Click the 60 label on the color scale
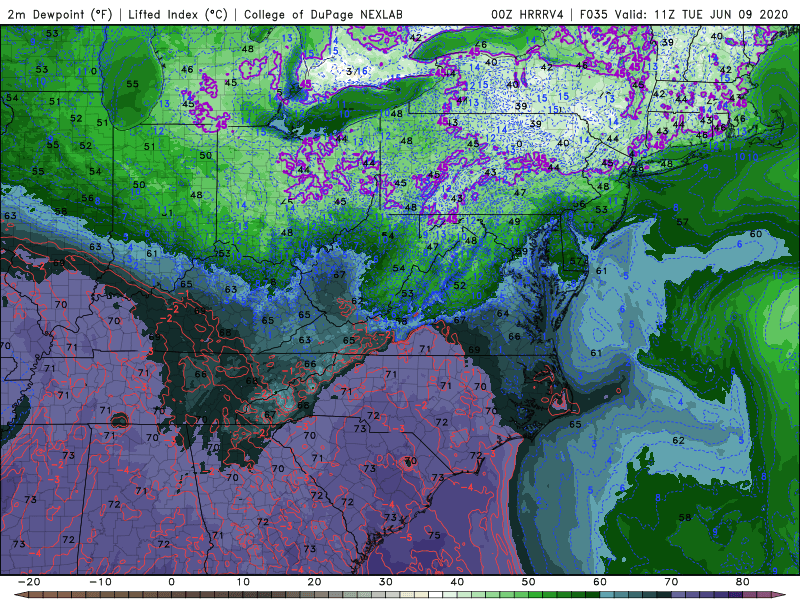800x600 pixels. [x=600, y=582]
